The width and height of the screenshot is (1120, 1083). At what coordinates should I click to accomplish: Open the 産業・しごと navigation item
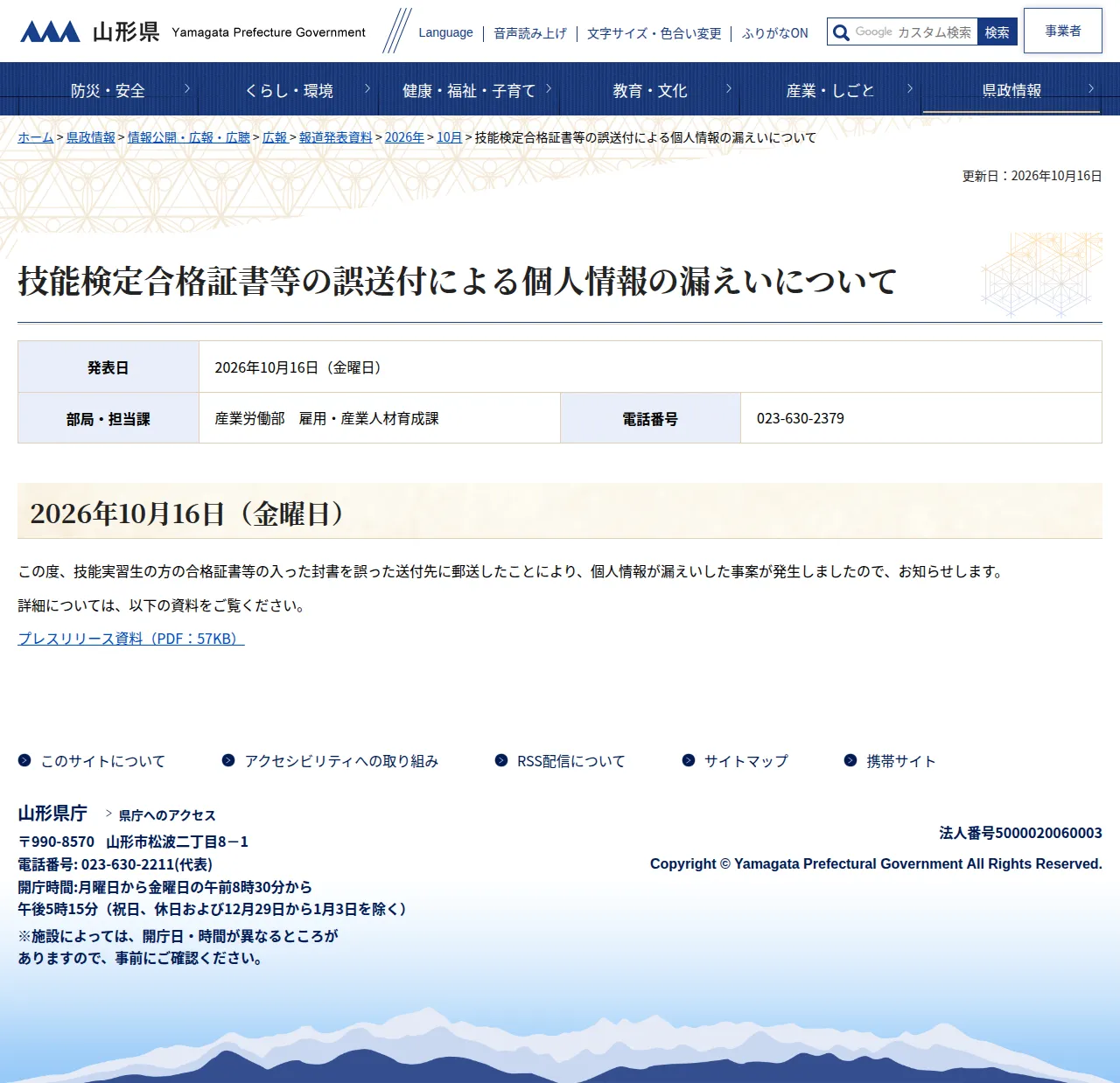pos(830,90)
